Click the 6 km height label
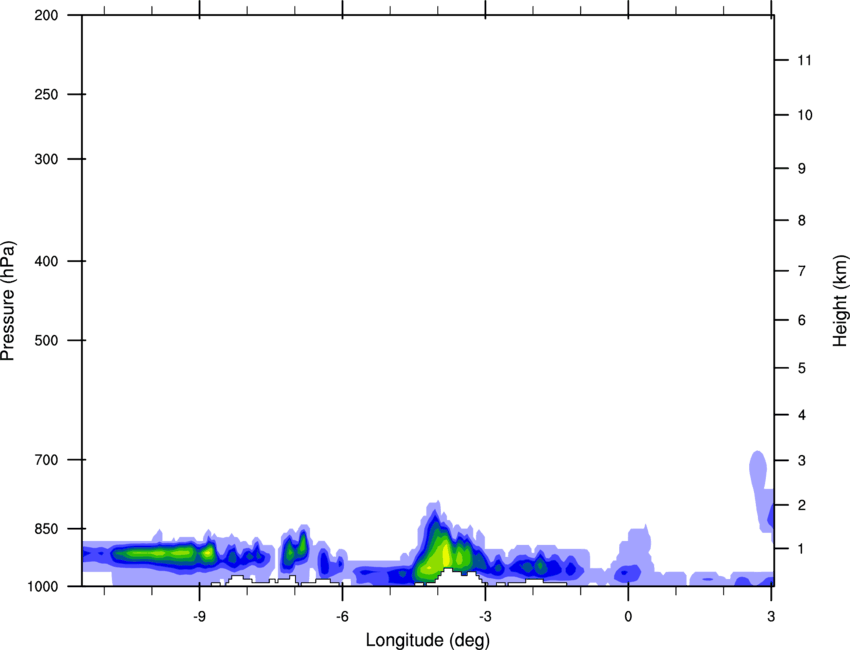850x650 pixels. (802, 320)
